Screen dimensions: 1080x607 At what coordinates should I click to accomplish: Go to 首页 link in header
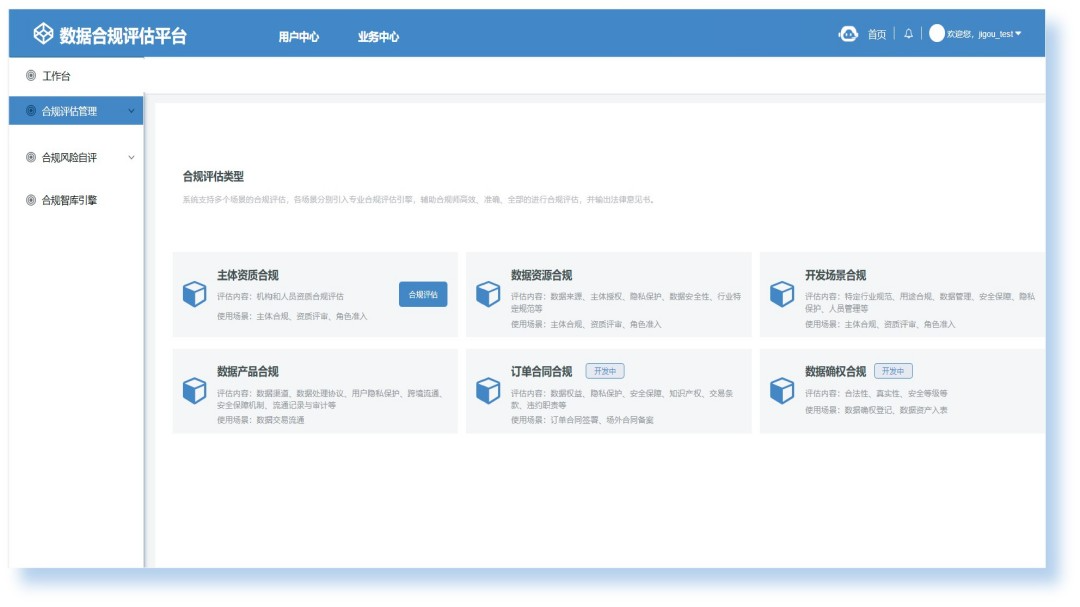pos(877,34)
